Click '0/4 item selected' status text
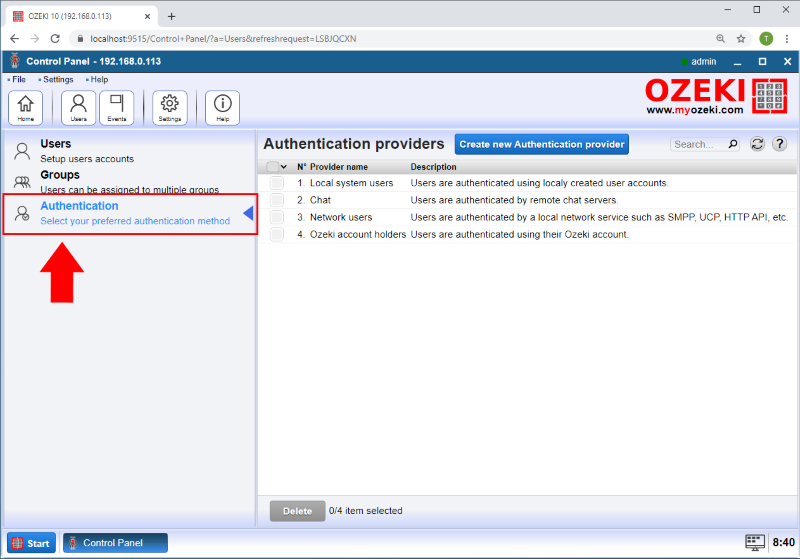This screenshot has width=800, height=559. (366, 511)
